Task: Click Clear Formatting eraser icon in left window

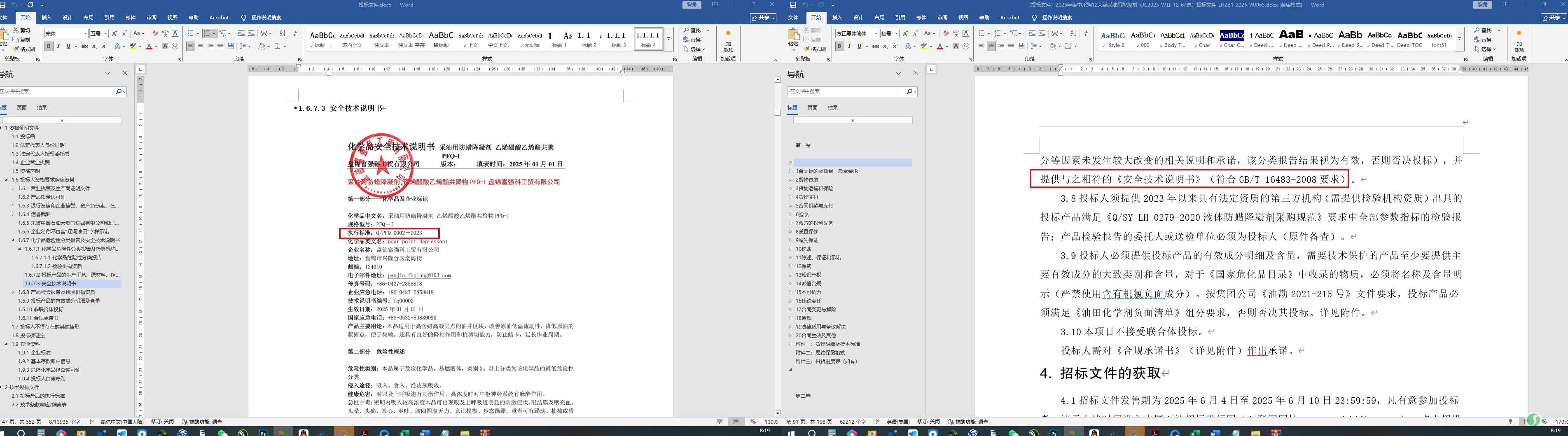Action: (155, 33)
